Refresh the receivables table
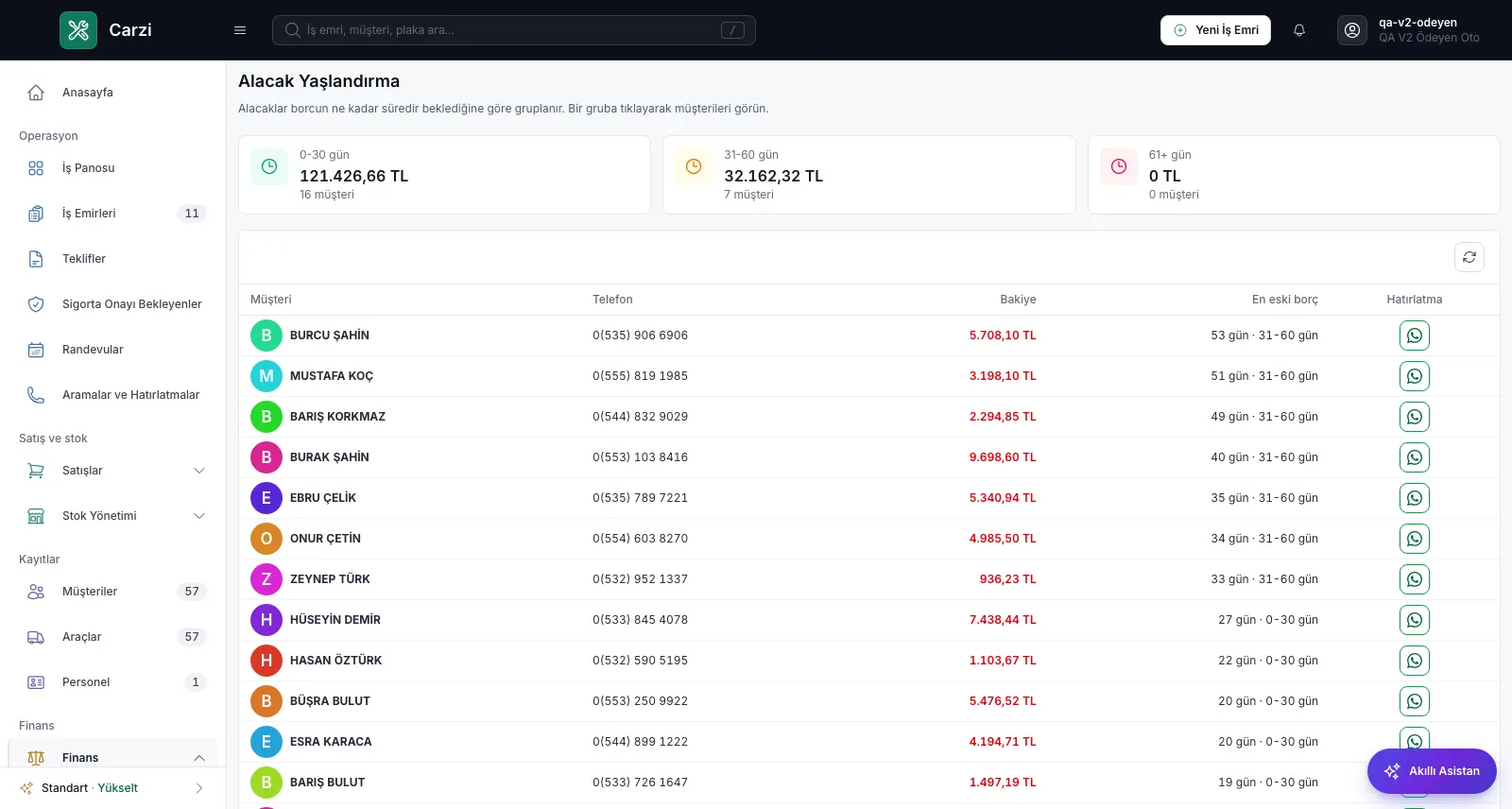Screen dimensions: 1512x809 (x=1469, y=257)
